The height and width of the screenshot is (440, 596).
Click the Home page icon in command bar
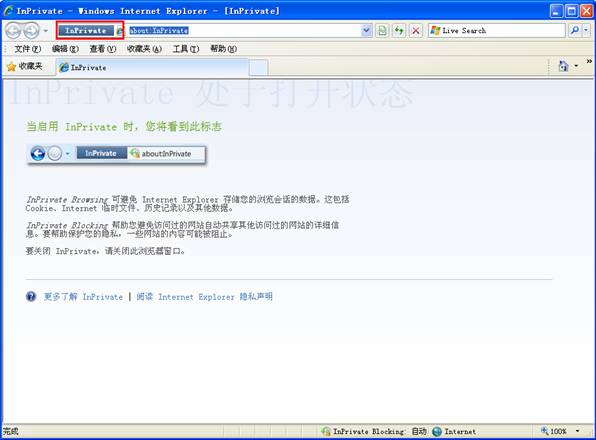click(x=563, y=66)
